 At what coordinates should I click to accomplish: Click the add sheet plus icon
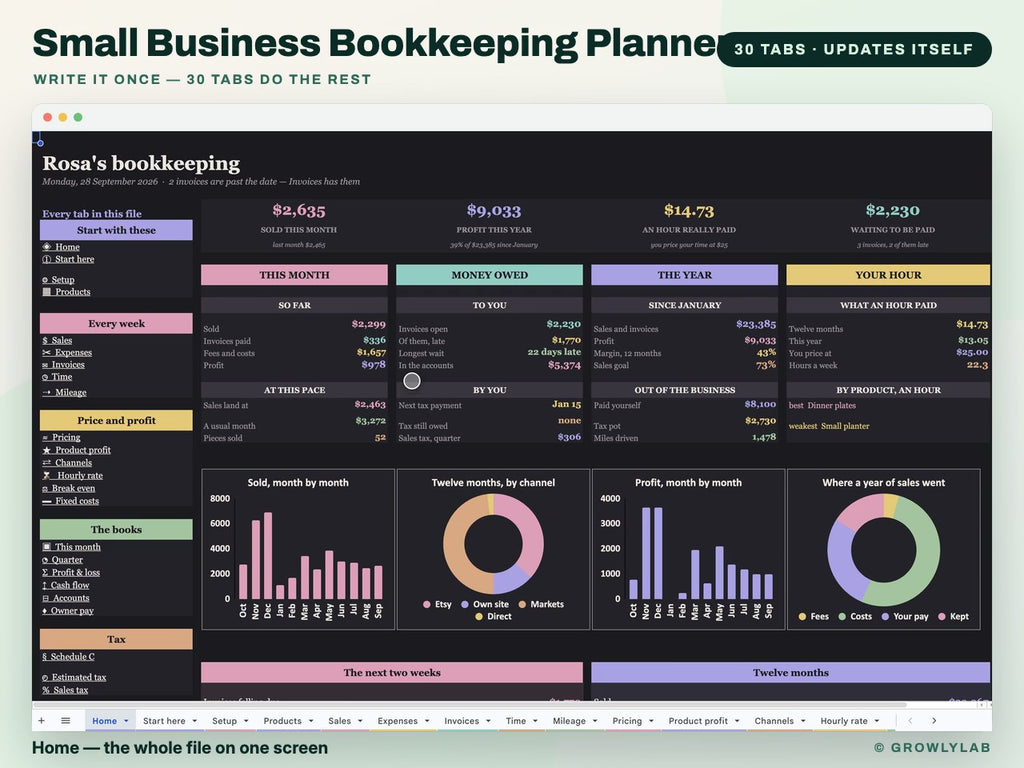point(42,720)
